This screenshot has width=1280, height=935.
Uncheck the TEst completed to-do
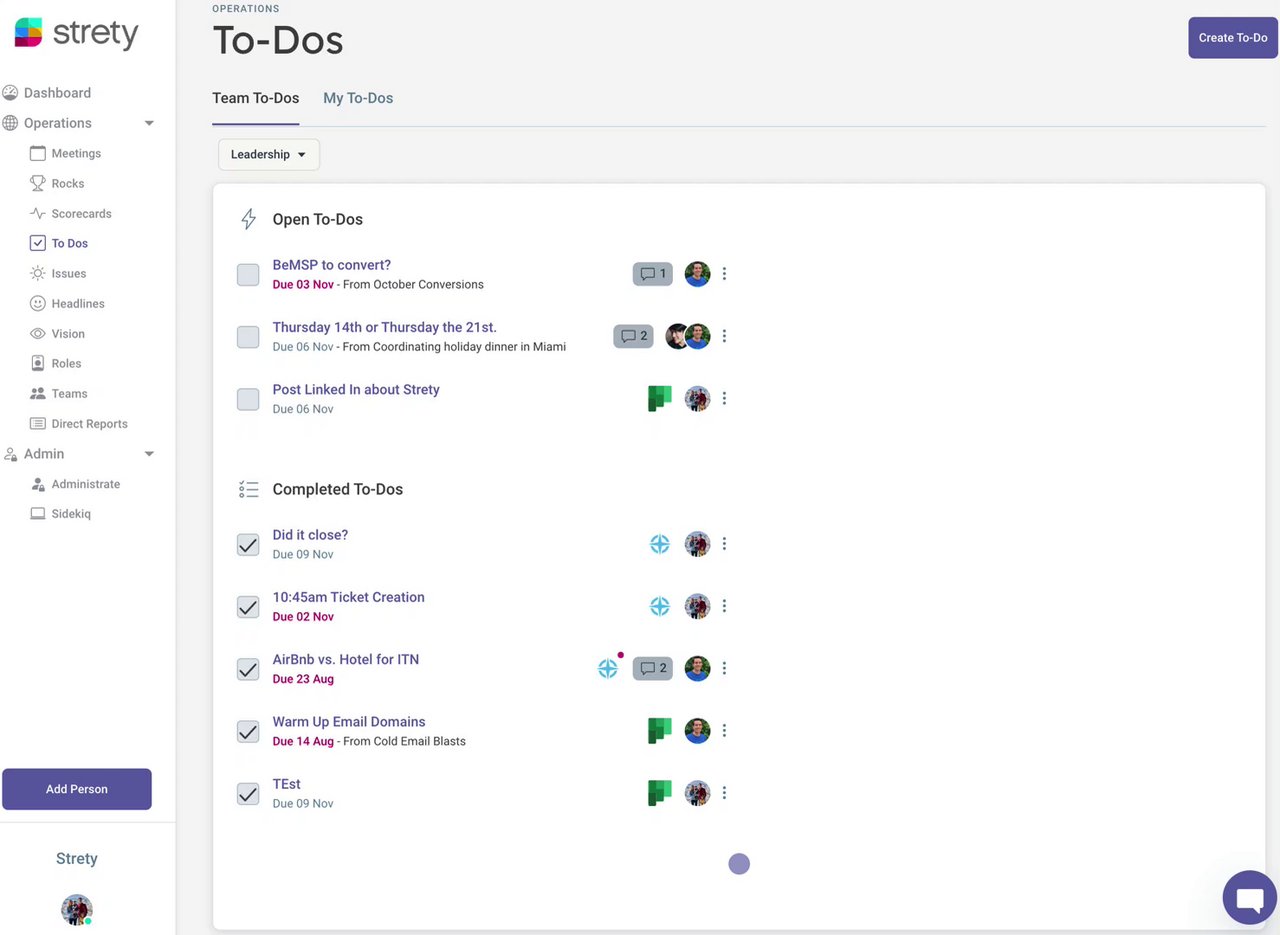248,794
